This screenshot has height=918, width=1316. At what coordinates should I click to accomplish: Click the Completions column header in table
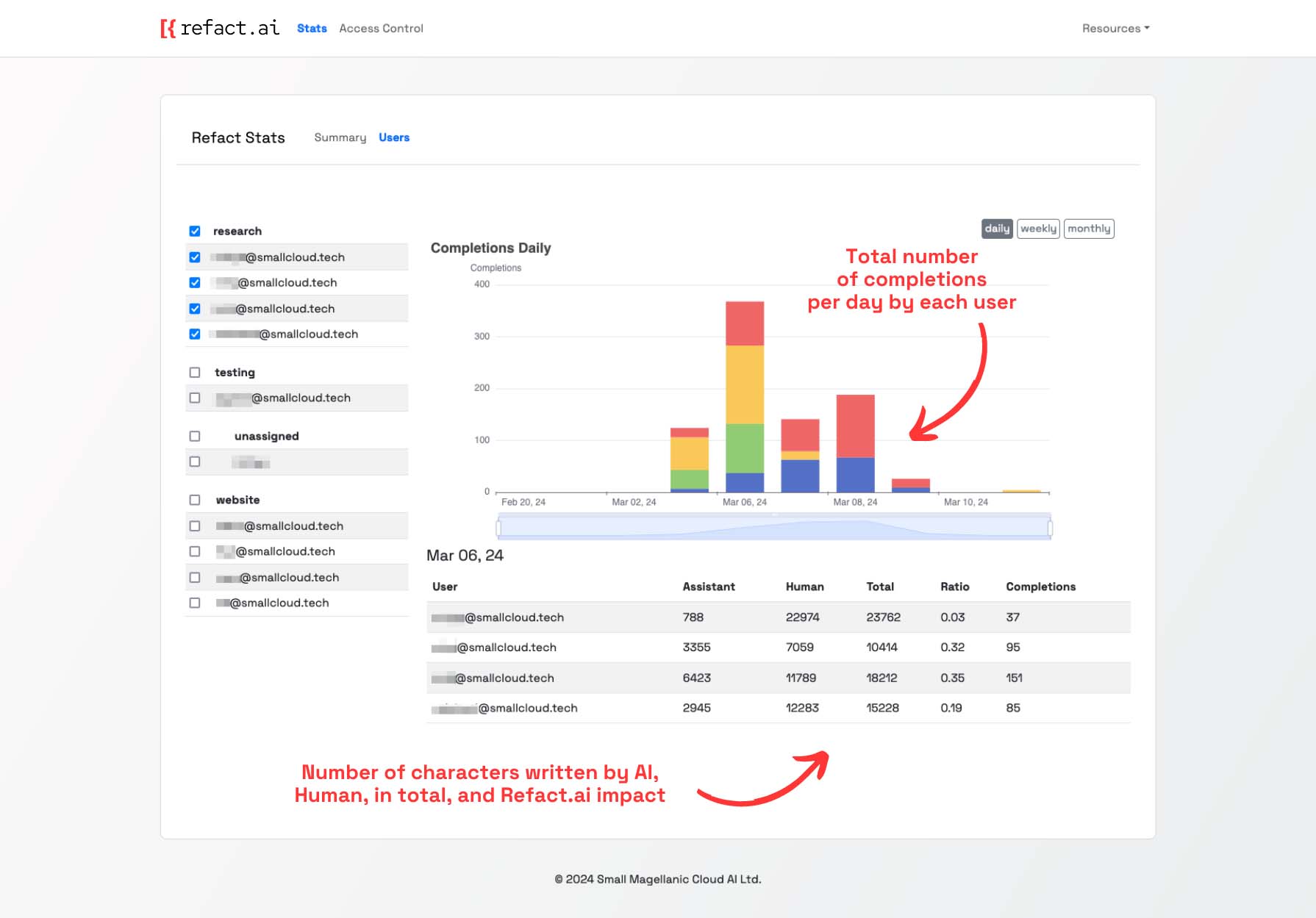click(x=1040, y=587)
